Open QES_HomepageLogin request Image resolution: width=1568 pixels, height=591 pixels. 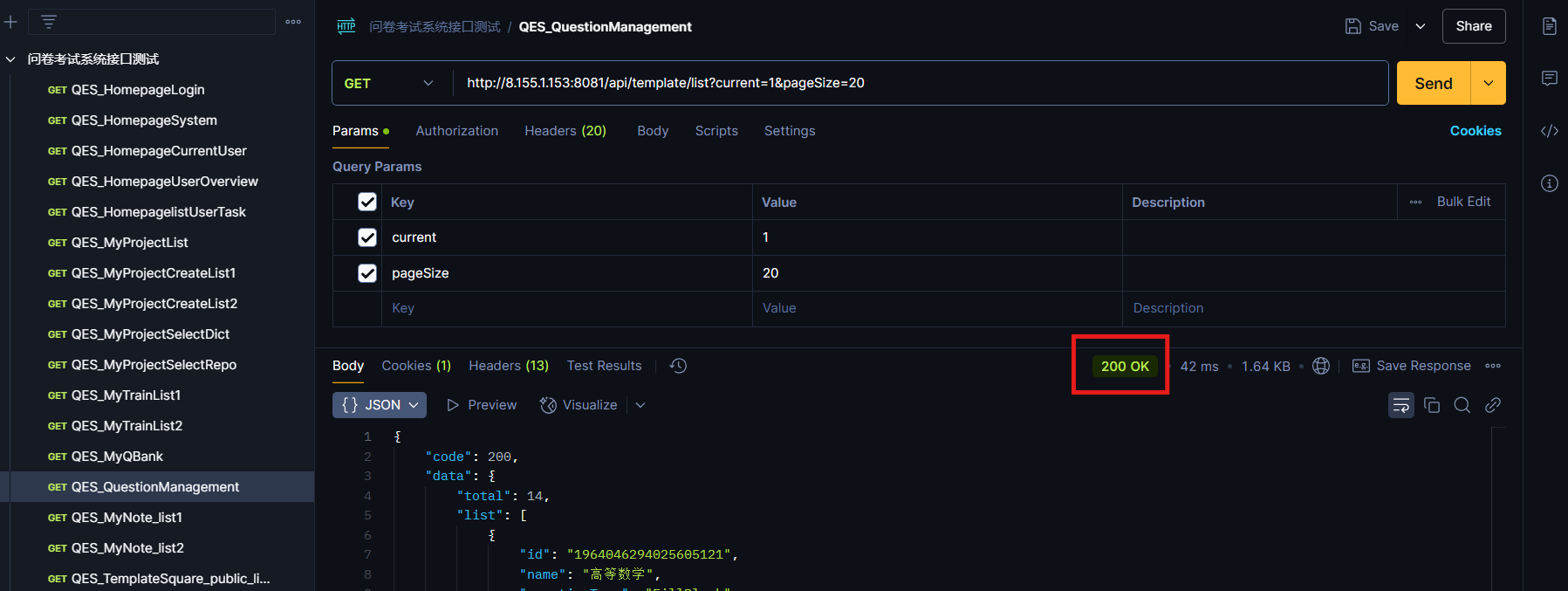138,90
